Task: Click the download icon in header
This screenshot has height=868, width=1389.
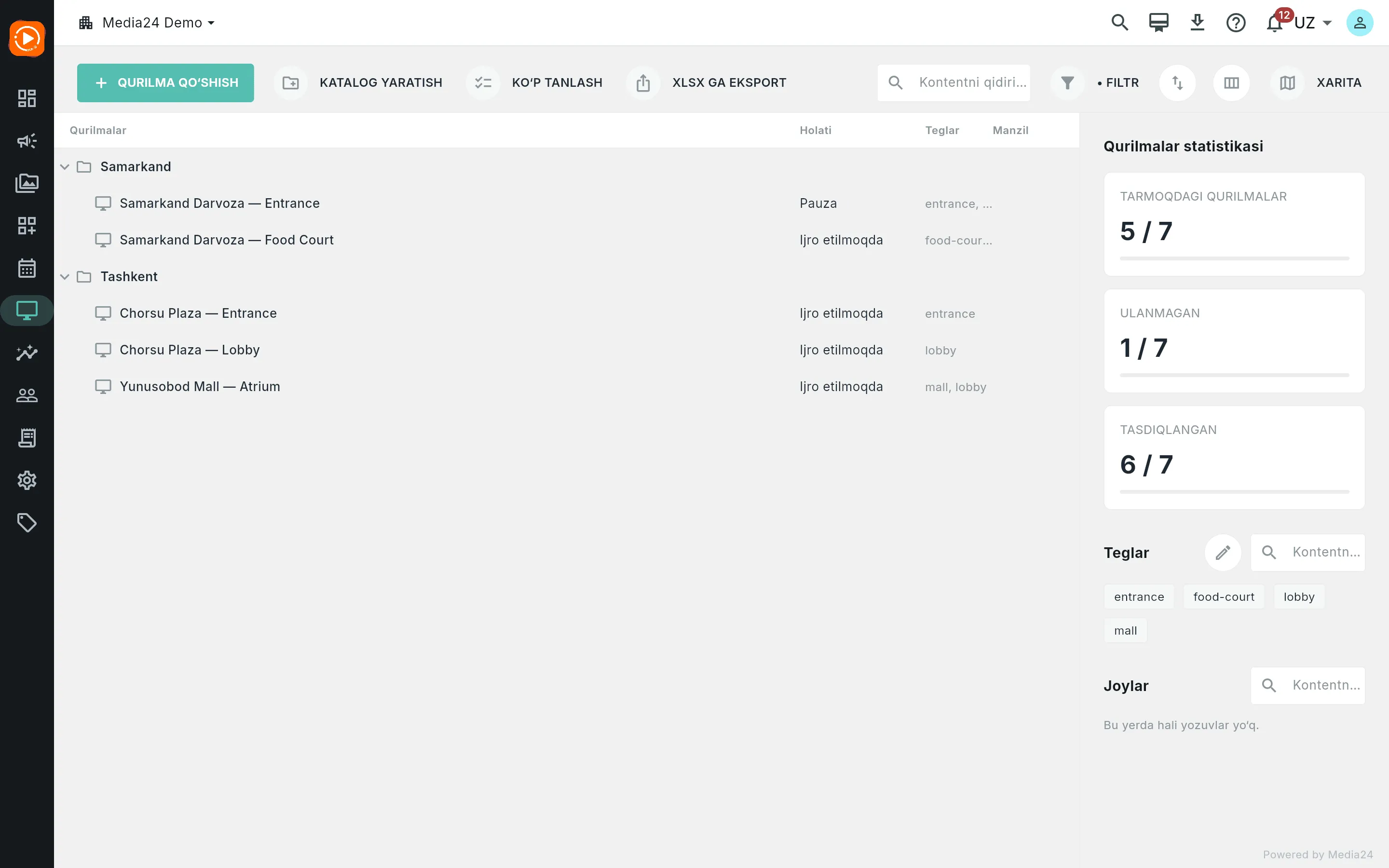Action: [1198, 23]
